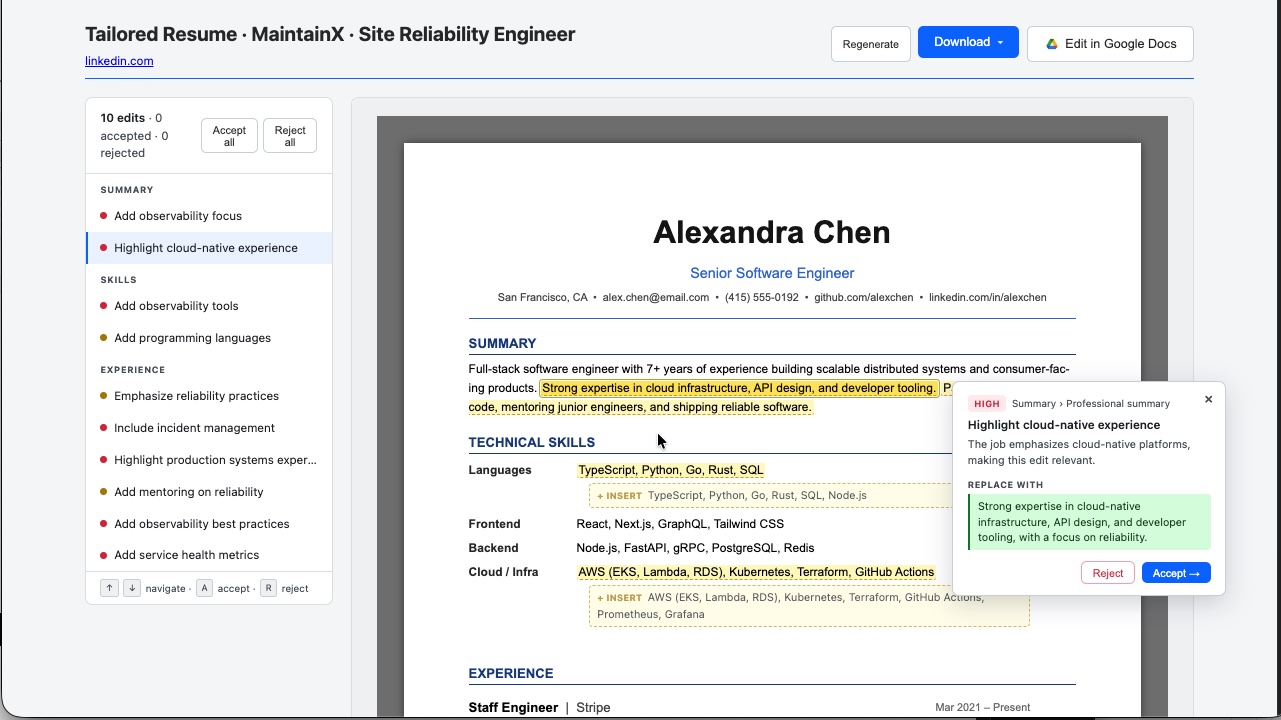Click 'Staff Engineer | Stripe' entry
This screenshot has width=1281, height=720.
click(539, 707)
